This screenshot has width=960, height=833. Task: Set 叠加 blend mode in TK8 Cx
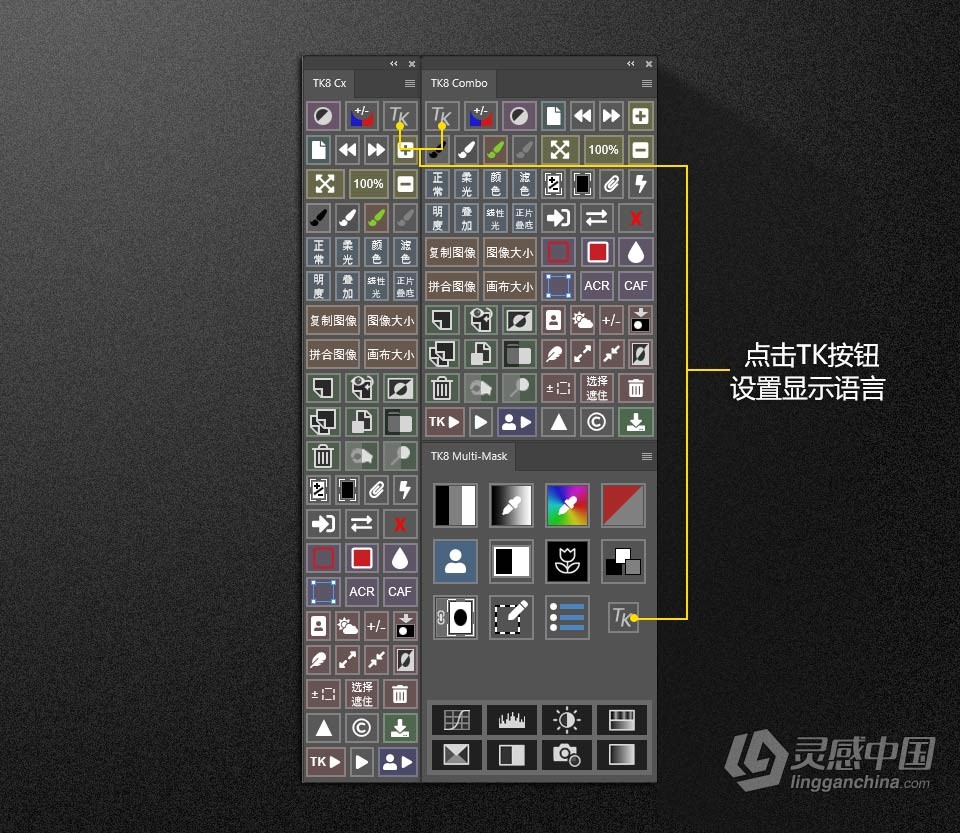pos(348,286)
